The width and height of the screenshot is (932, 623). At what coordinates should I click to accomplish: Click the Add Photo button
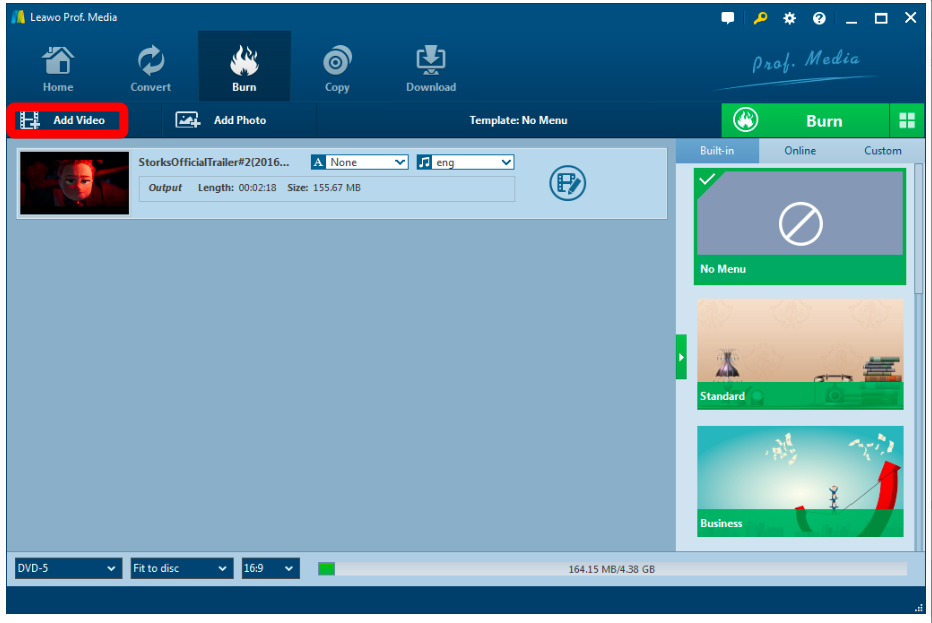tap(221, 120)
